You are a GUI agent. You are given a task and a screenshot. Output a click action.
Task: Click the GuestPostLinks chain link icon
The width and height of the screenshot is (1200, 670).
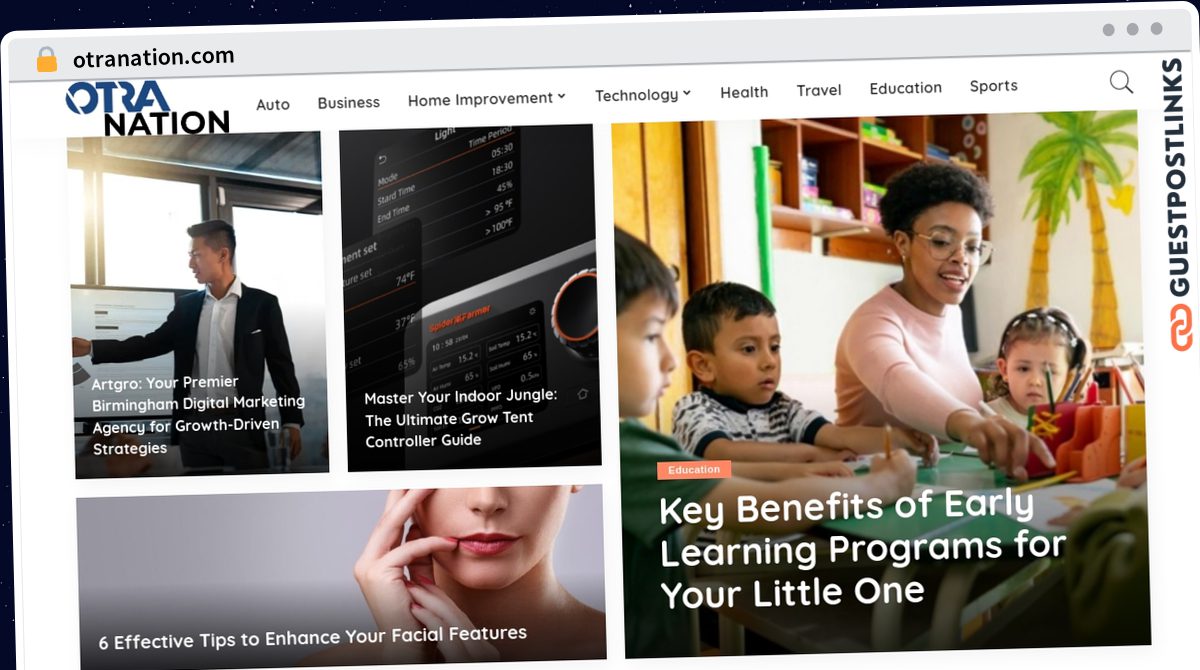tap(1183, 326)
